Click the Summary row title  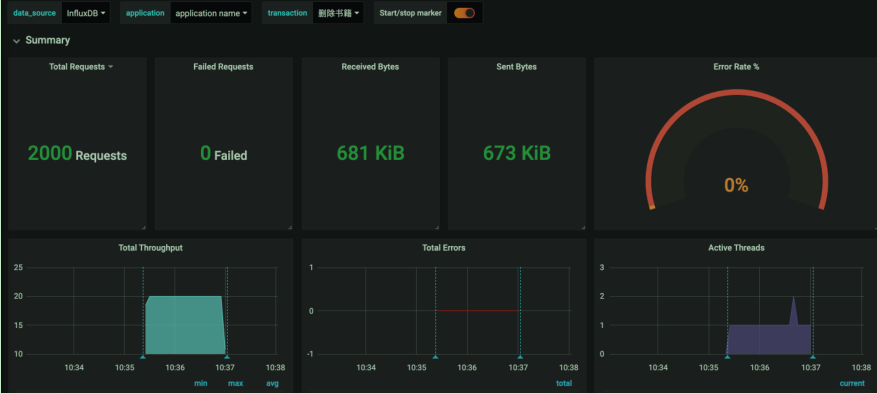coord(48,40)
